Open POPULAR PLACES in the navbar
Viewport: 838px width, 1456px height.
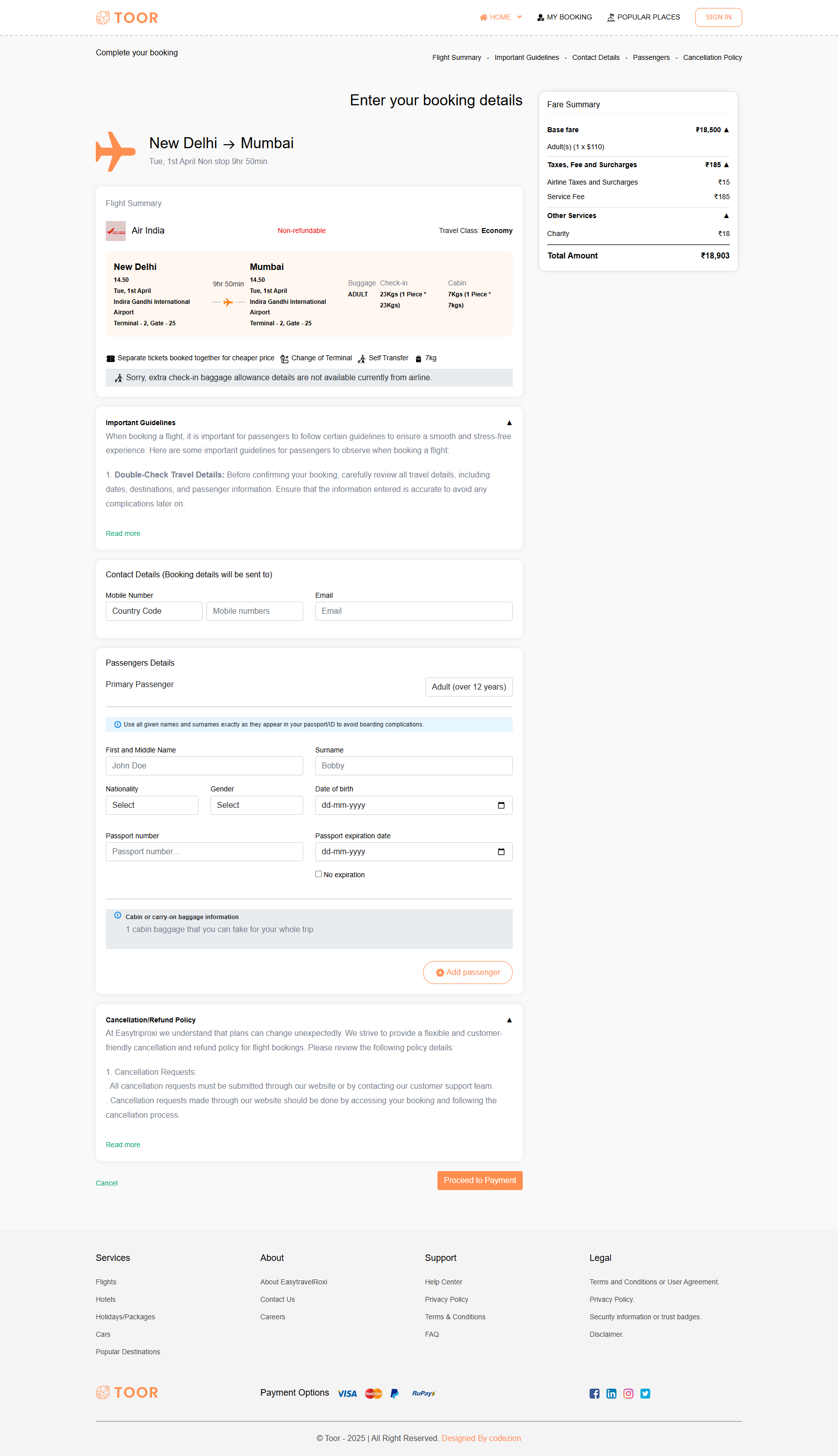tap(643, 17)
